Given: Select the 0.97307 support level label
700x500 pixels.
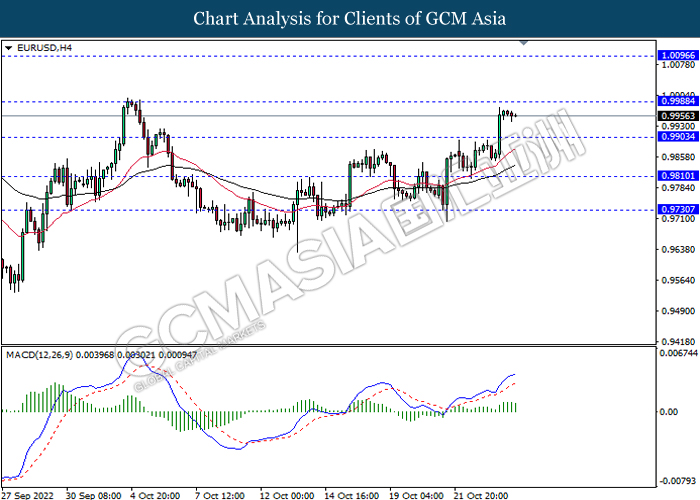Looking at the screenshot, I should click(x=678, y=209).
